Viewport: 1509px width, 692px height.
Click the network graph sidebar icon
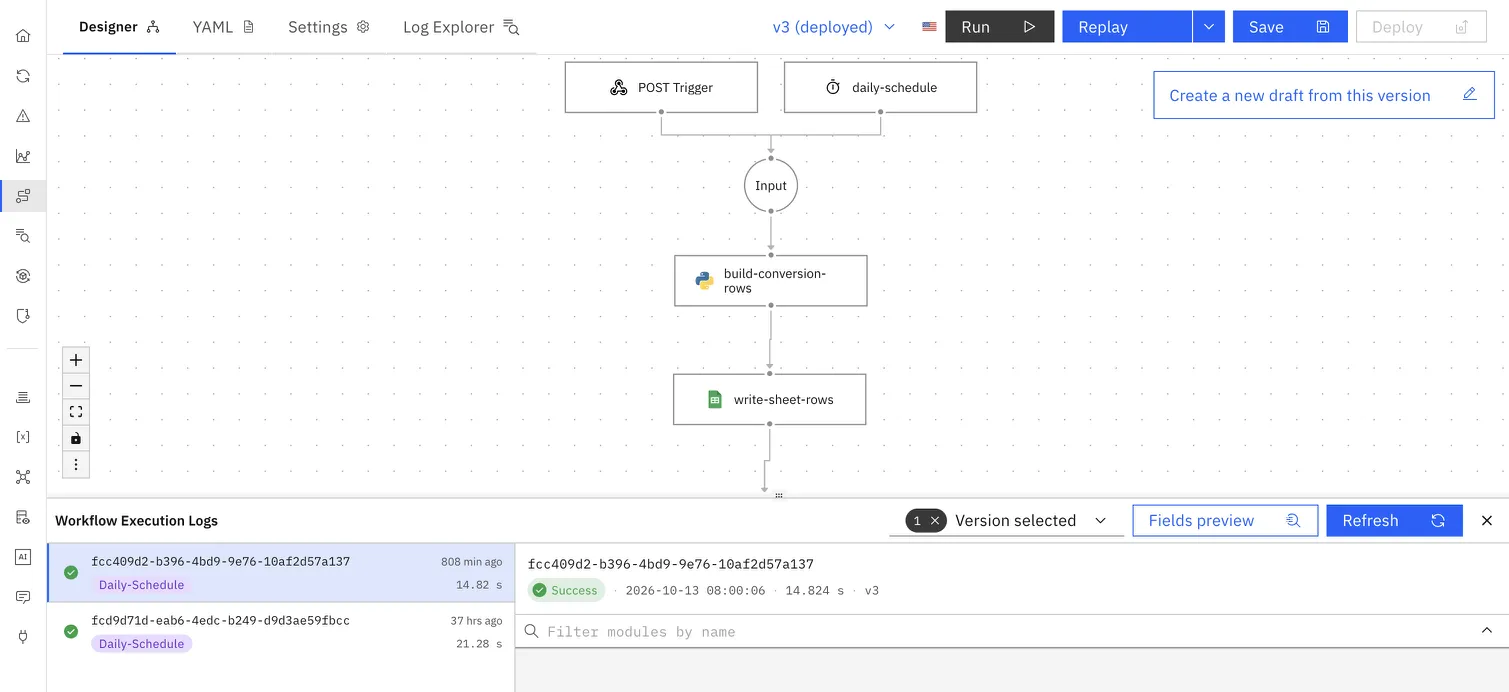tap(23, 477)
